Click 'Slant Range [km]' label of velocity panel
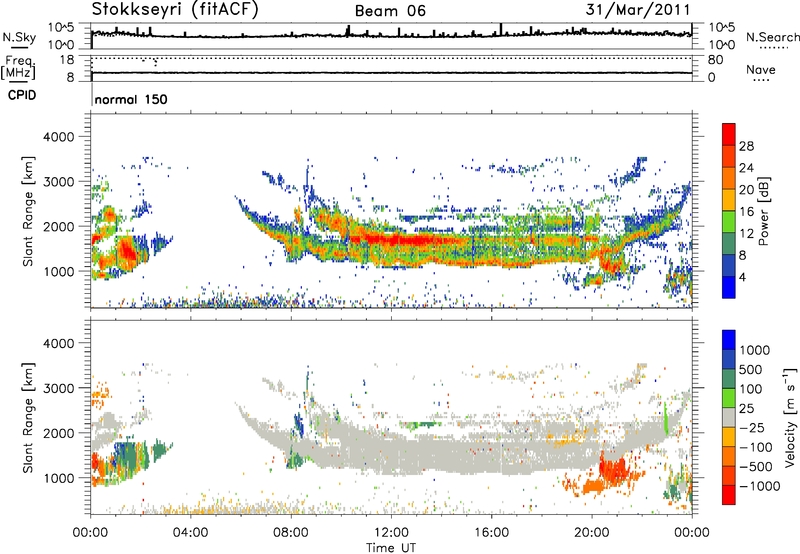The height and width of the screenshot is (554, 800). [28, 417]
